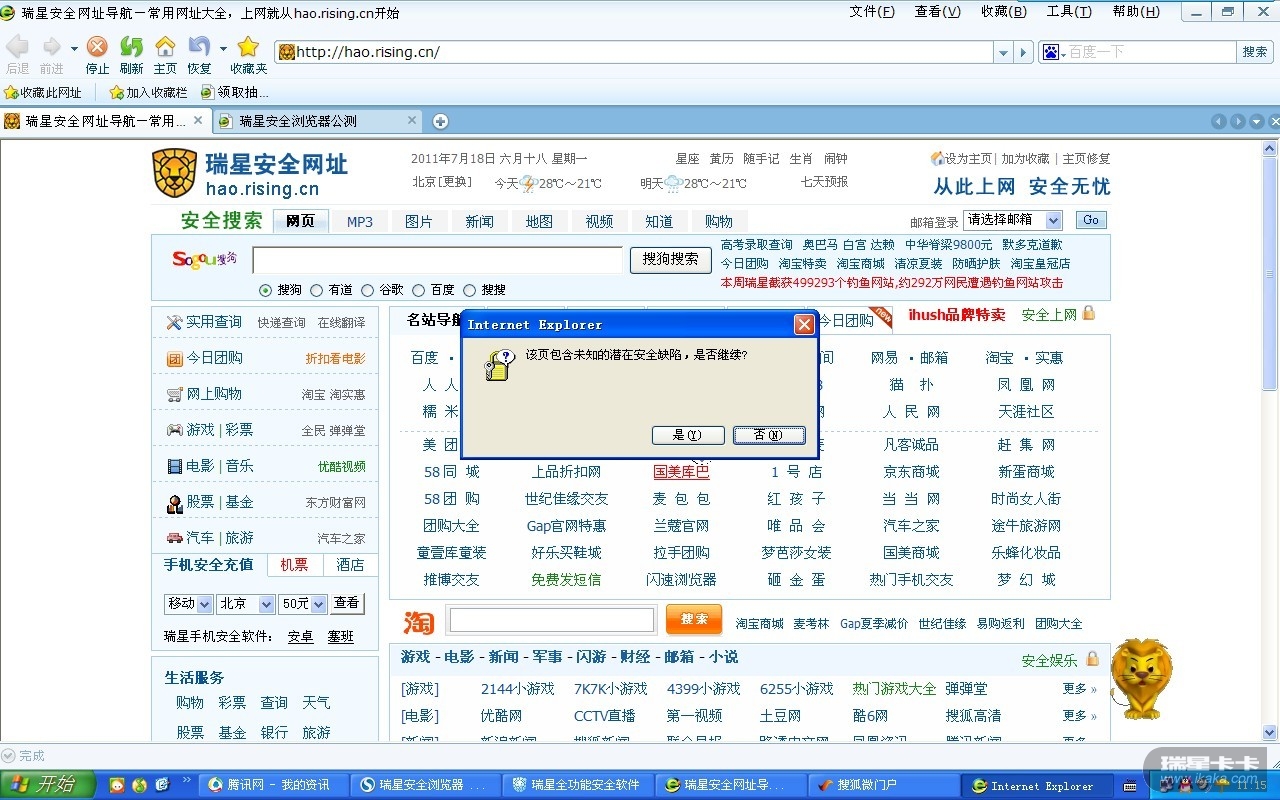Click 否(N) in the Internet Explorer dialog
Image resolution: width=1280 pixels, height=800 pixels.
(x=769, y=435)
